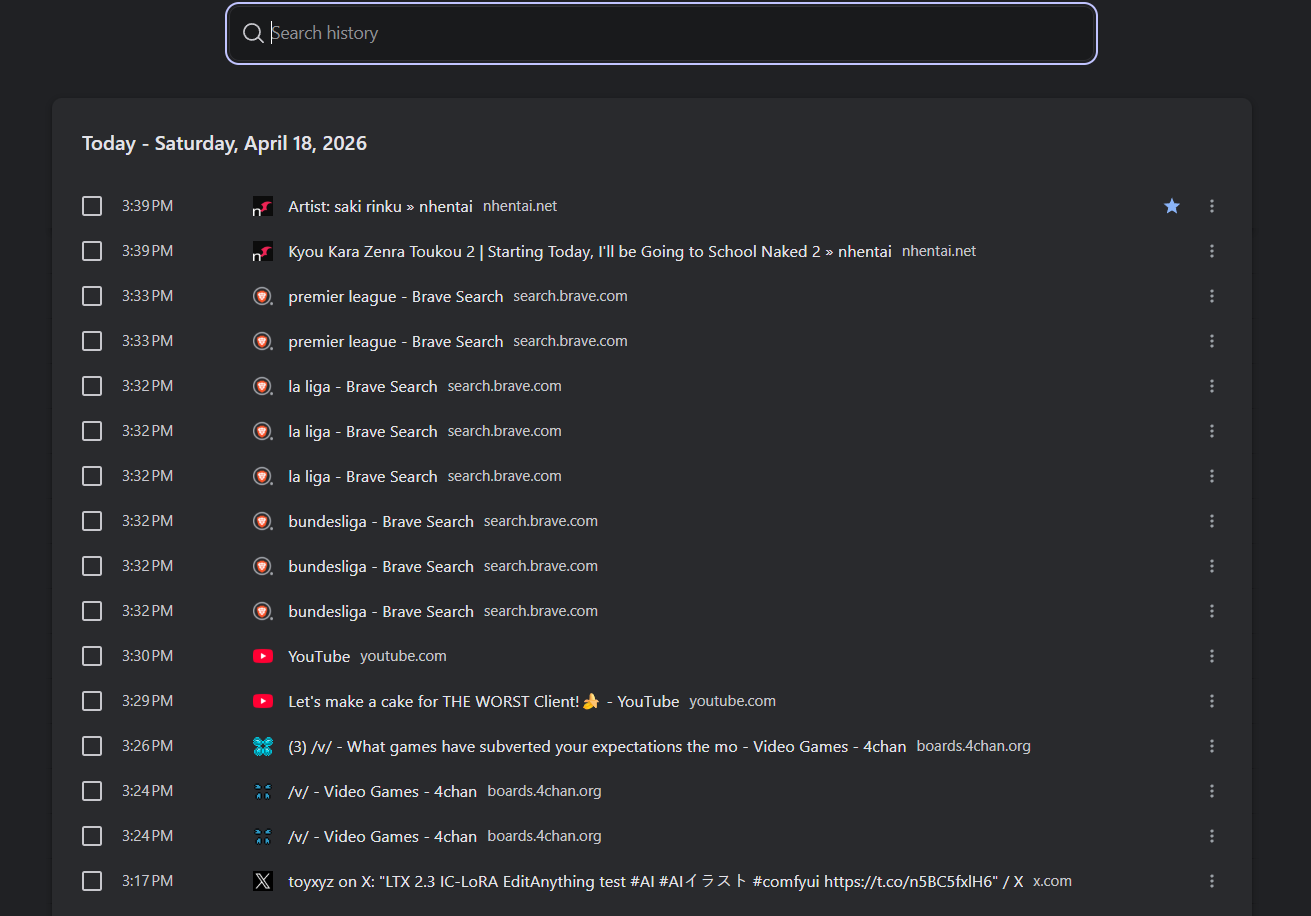Open the toyxyz on X LTX 2.3 post link
The image size is (1311, 916).
click(656, 881)
